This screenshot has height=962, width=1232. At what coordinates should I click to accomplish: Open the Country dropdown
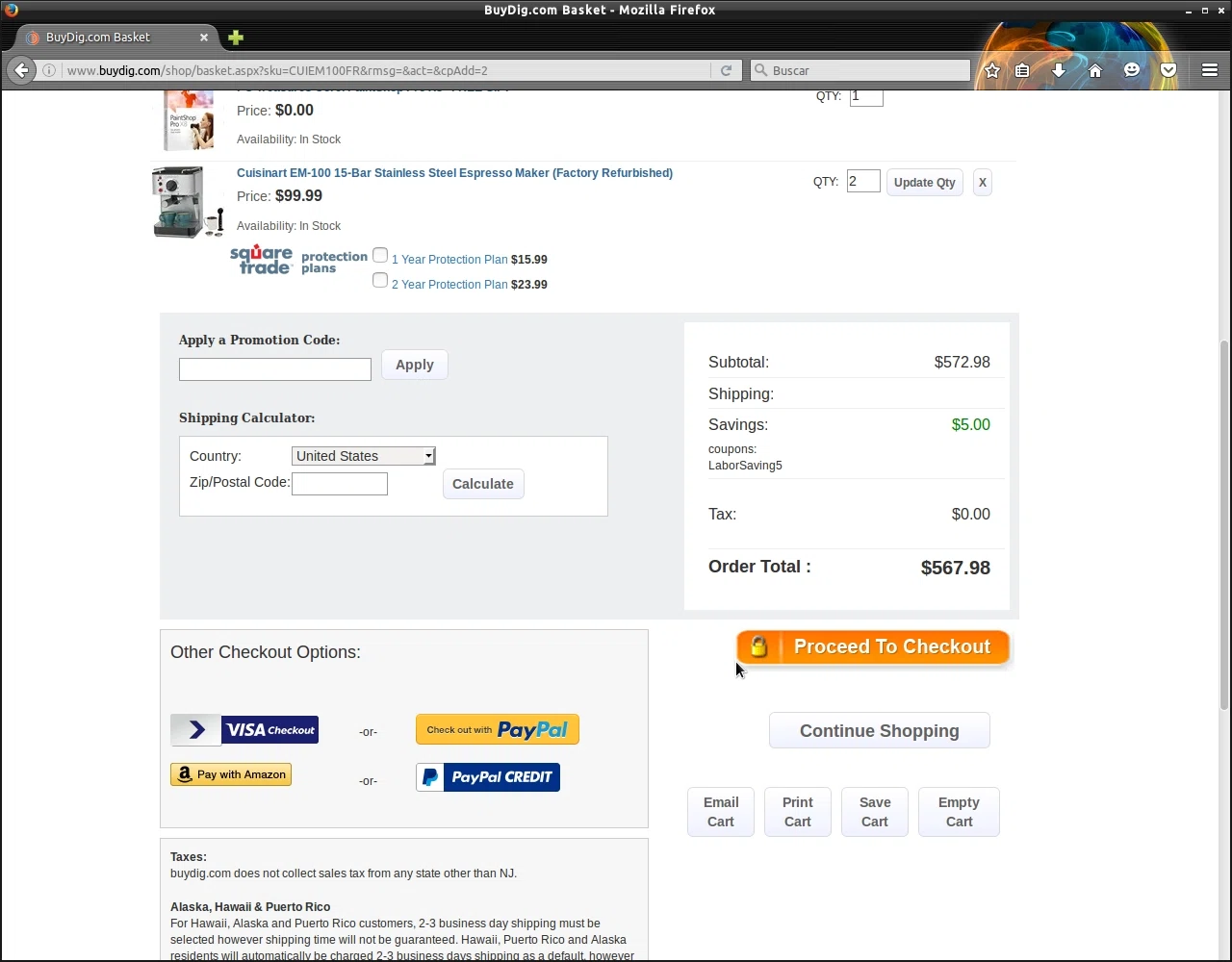pos(363,456)
